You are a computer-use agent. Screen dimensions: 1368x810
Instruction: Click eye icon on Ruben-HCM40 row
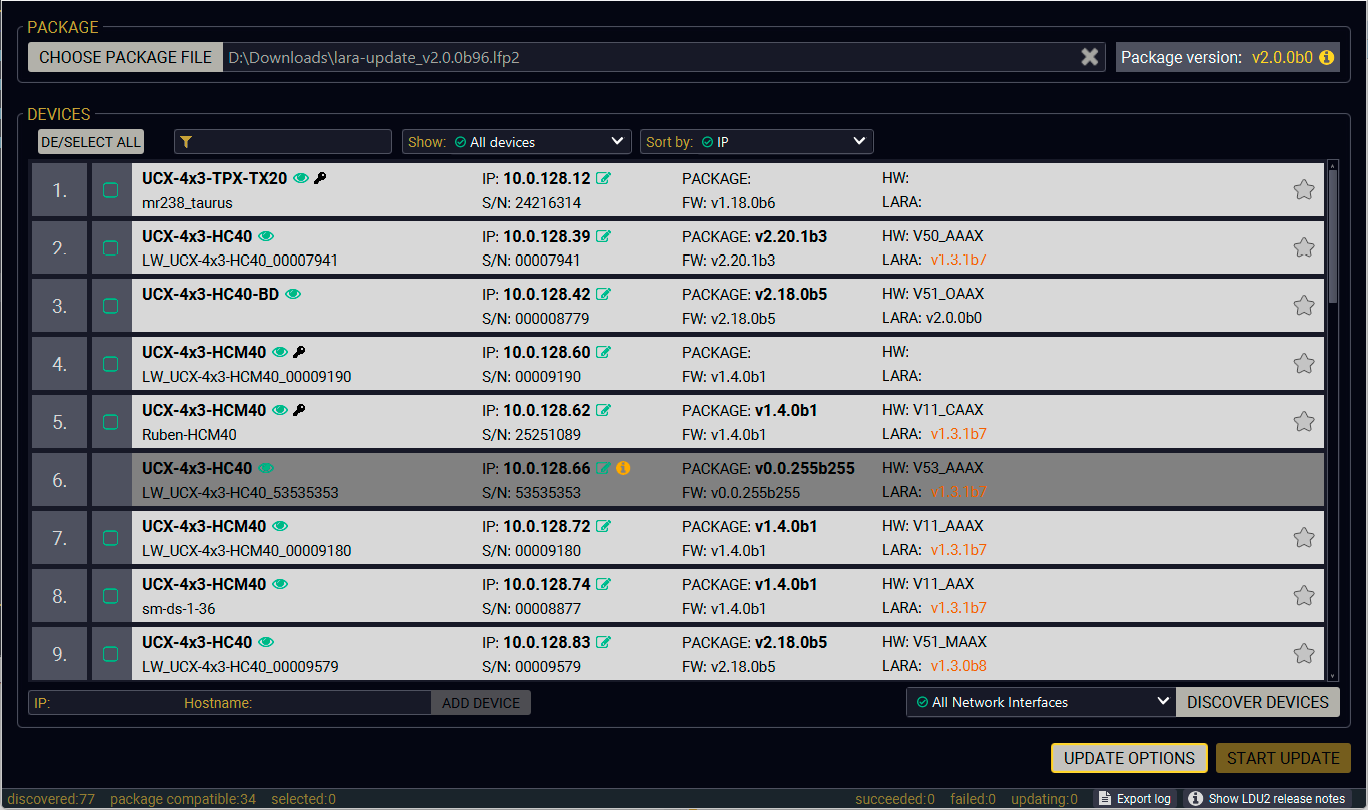[280, 410]
